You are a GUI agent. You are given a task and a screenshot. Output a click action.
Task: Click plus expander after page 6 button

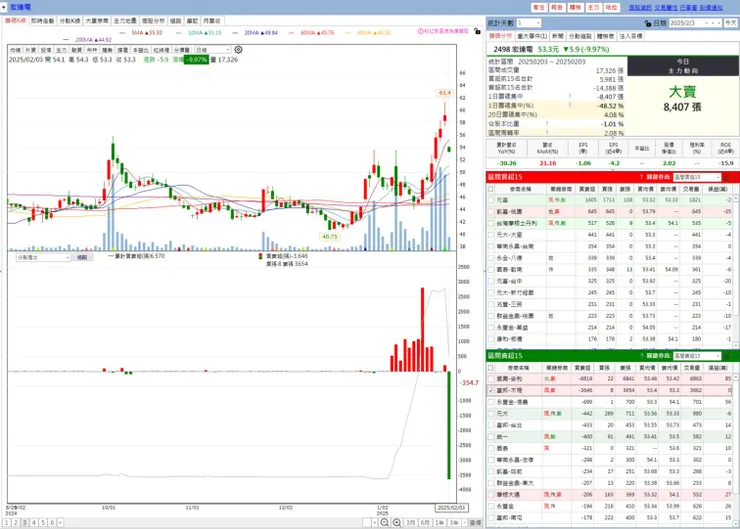tap(60, 523)
